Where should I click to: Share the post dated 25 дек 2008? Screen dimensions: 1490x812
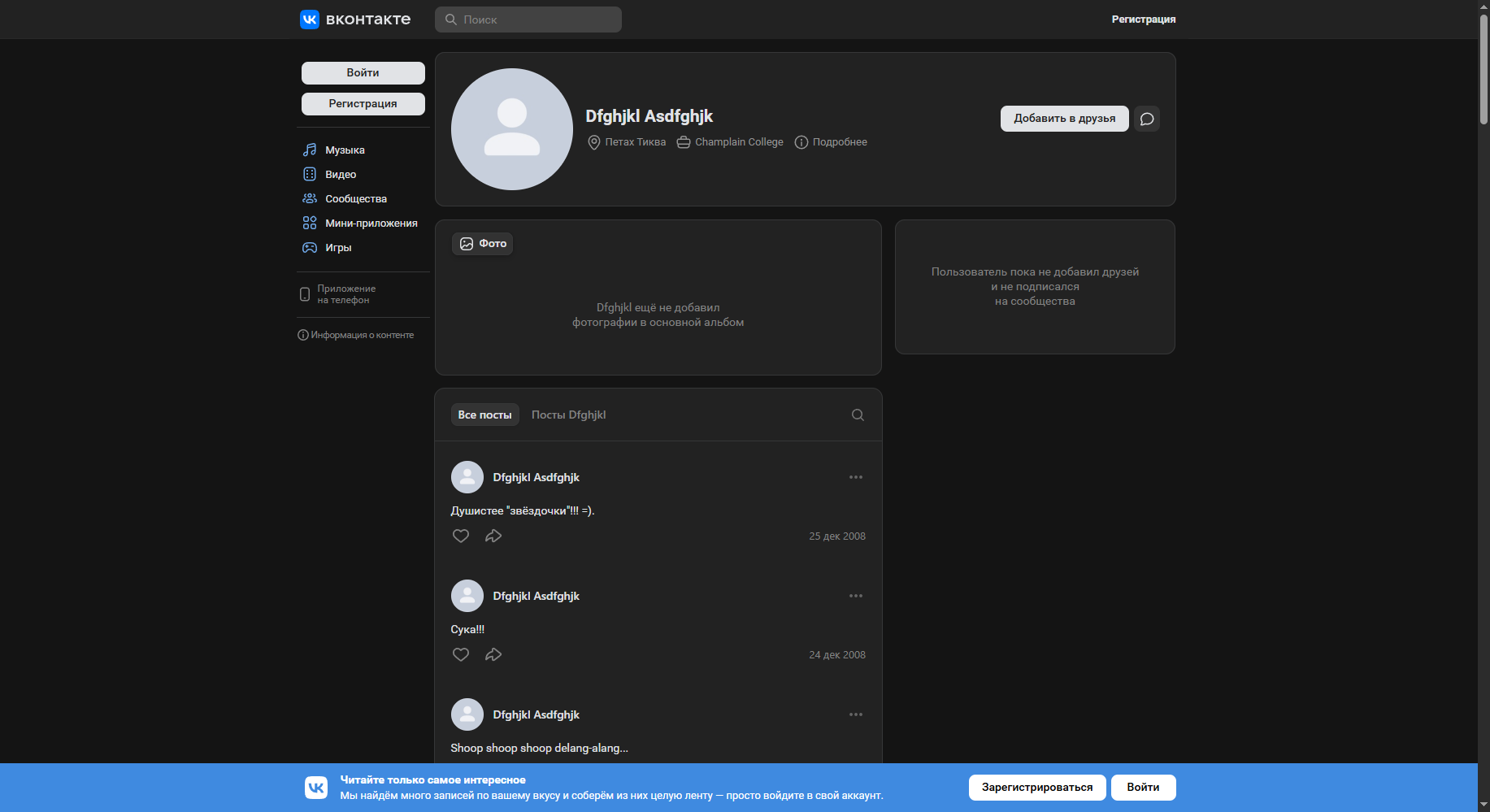point(493,536)
